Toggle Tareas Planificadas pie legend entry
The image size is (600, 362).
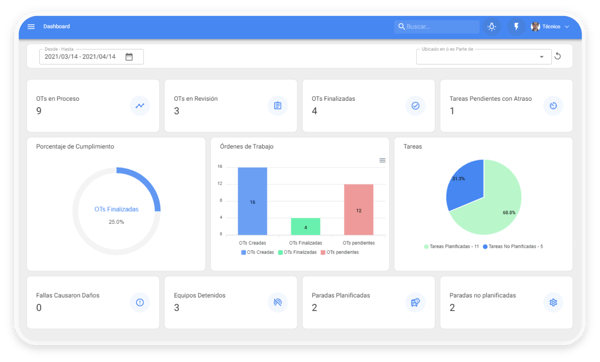452,246
